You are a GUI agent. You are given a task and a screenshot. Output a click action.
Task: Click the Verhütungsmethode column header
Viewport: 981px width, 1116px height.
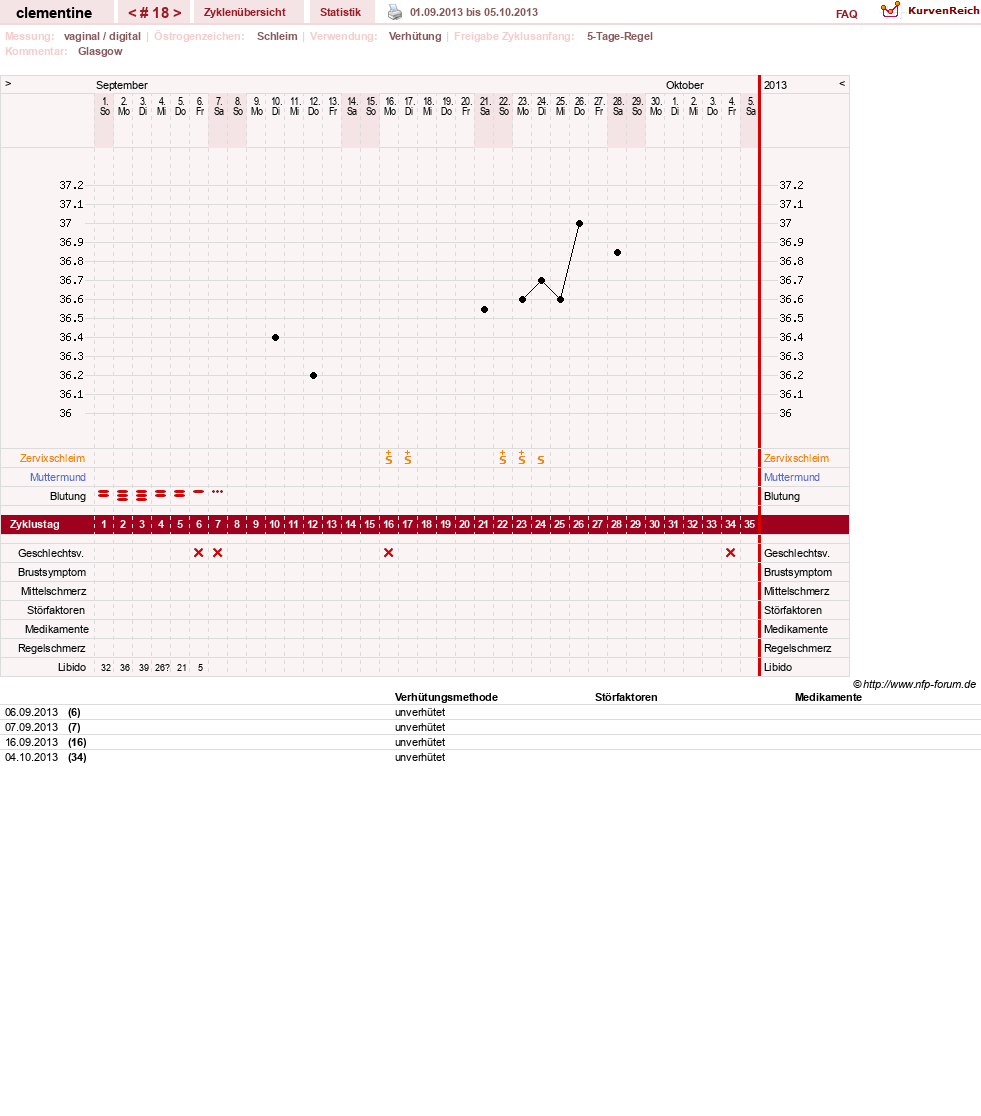pos(446,698)
